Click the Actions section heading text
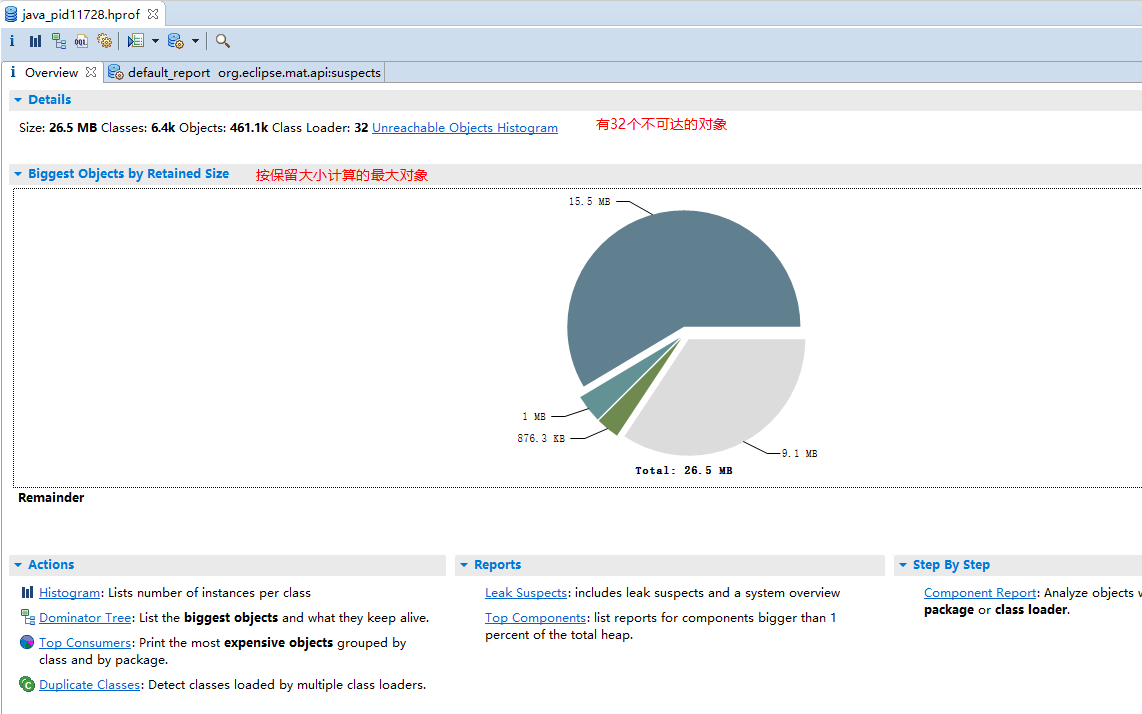 pos(51,565)
